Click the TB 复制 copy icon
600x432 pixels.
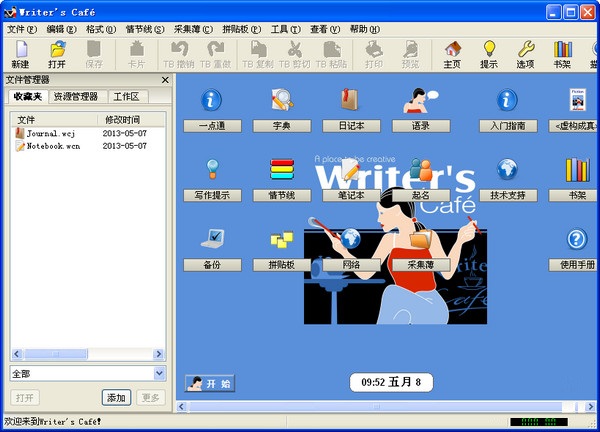click(258, 49)
